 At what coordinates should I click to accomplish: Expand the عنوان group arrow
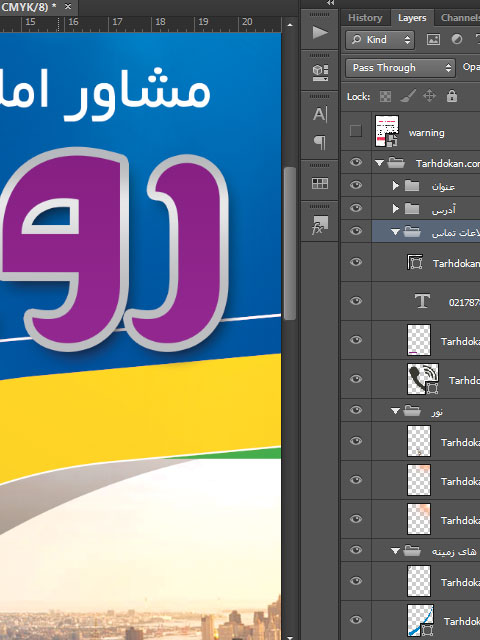395,186
